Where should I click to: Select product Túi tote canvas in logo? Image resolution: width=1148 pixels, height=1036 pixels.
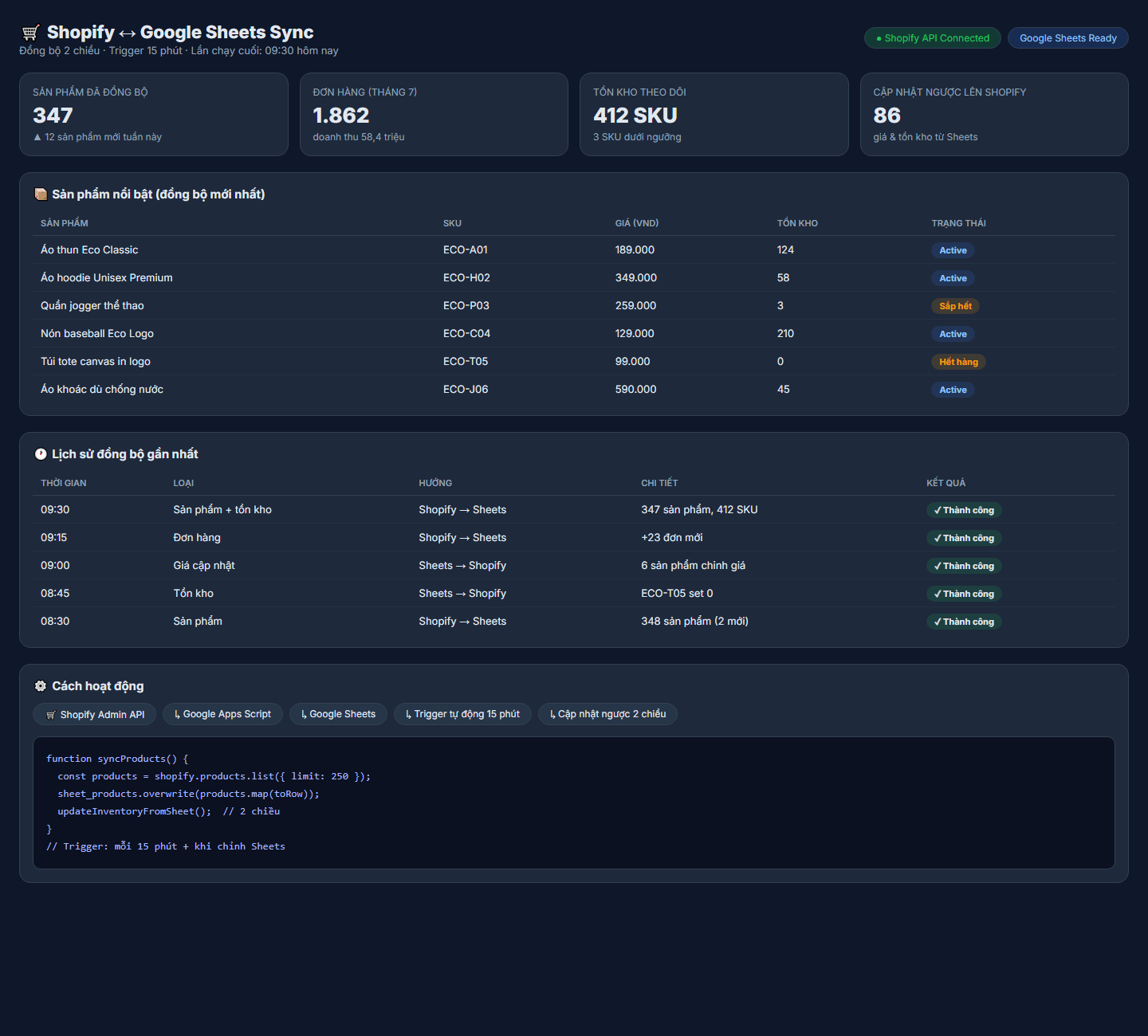click(x=96, y=362)
